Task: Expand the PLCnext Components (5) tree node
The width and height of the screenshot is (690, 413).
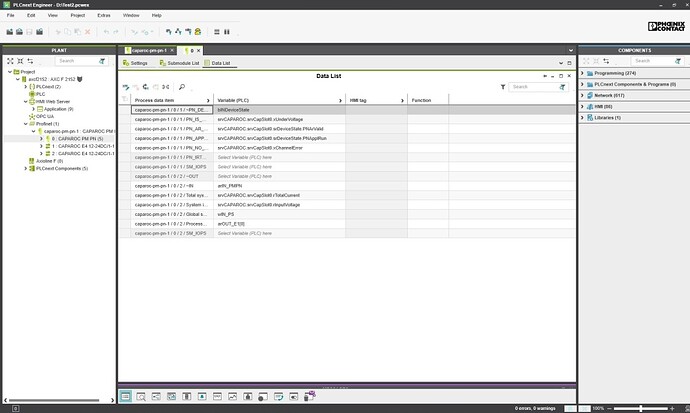Action: pyautogui.click(x=26, y=168)
